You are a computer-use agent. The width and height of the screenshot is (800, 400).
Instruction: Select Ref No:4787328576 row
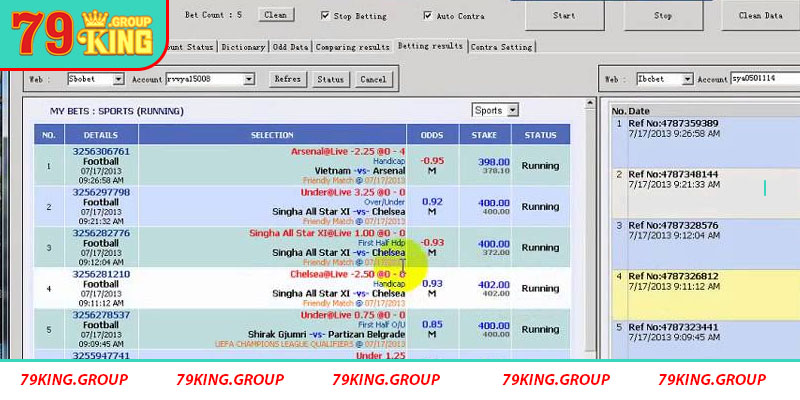point(706,244)
